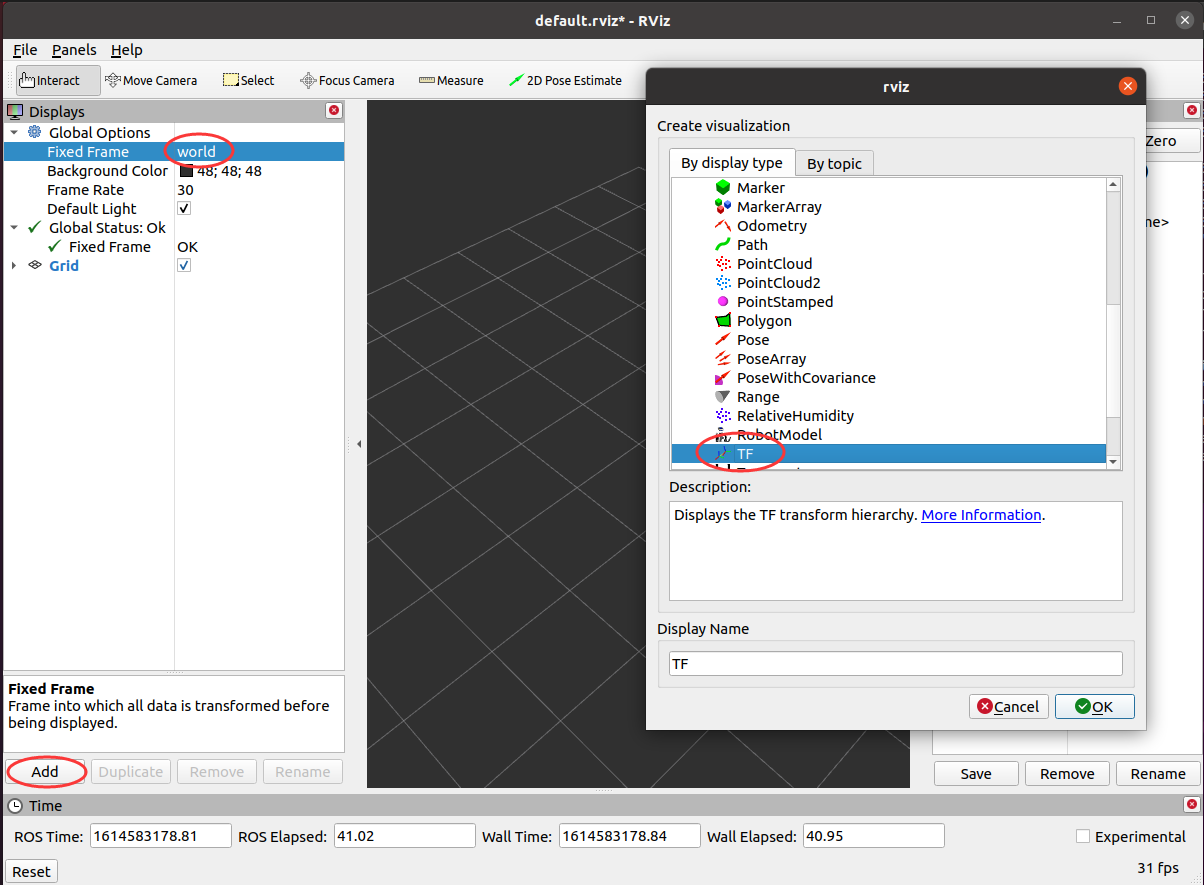Viewport: 1204px width, 885px height.
Task: Activate the Focus Camera tool
Action: [347, 80]
